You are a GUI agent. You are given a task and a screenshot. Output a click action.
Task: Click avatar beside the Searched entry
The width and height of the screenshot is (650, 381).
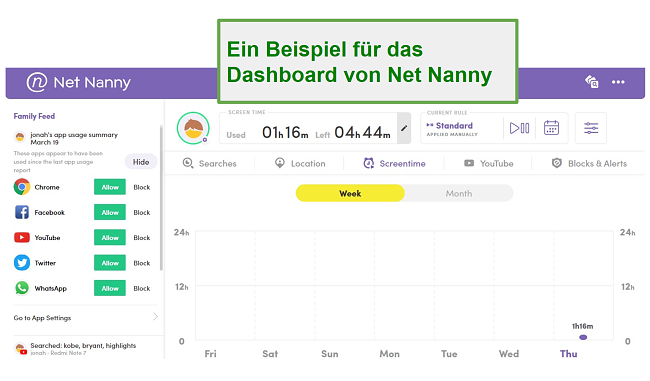coord(20,348)
